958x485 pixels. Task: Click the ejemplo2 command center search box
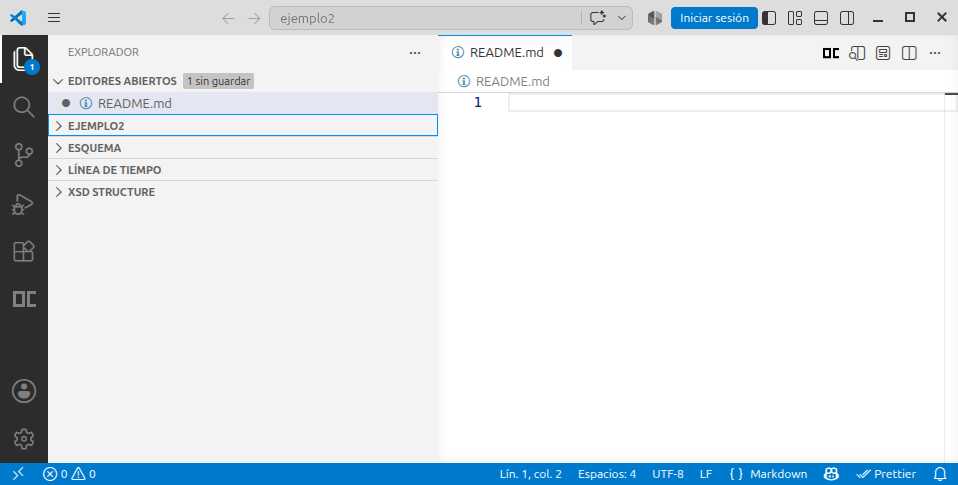pyautogui.click(x=425, y=18)
